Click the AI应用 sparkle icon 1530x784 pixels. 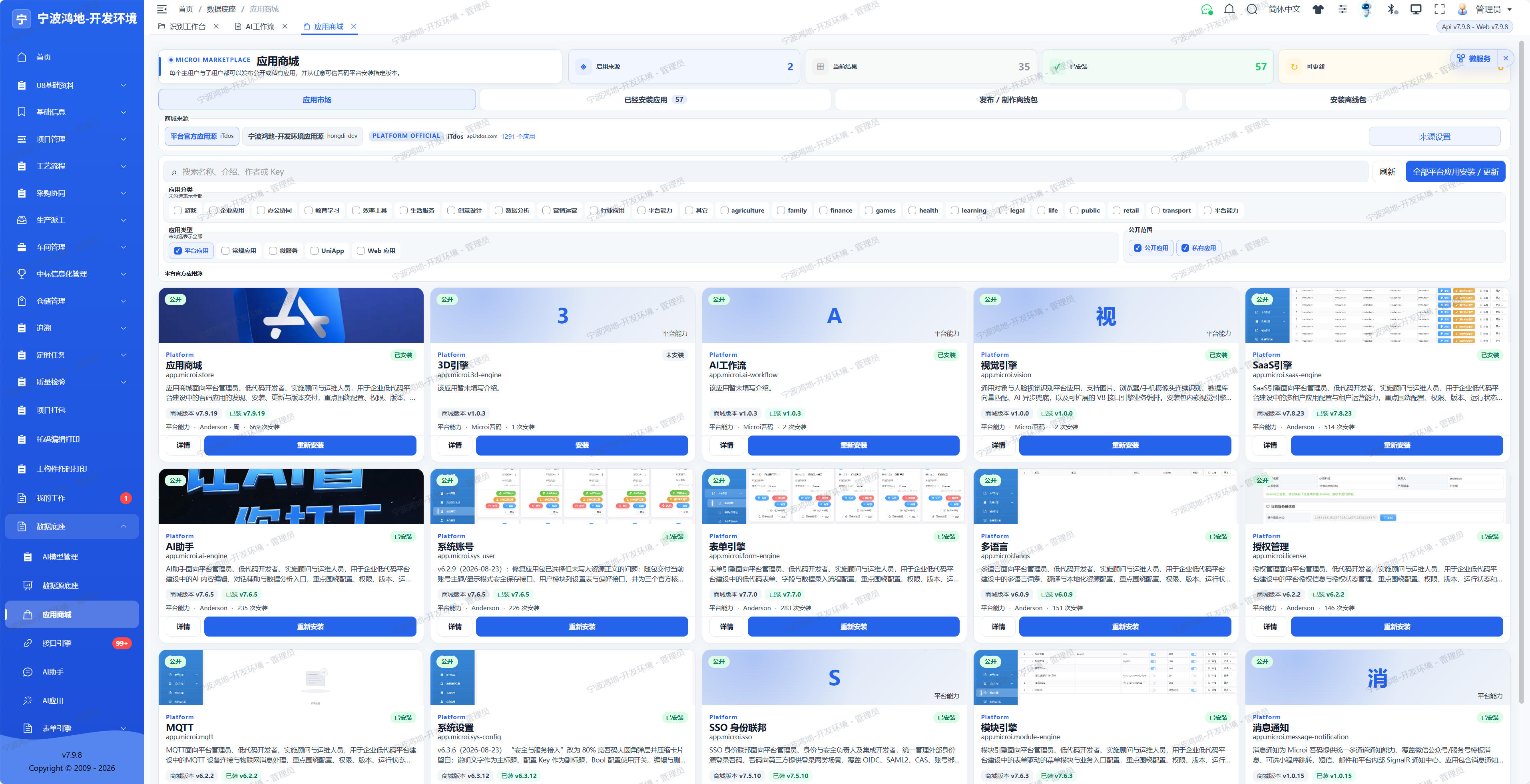coord(27,701)
